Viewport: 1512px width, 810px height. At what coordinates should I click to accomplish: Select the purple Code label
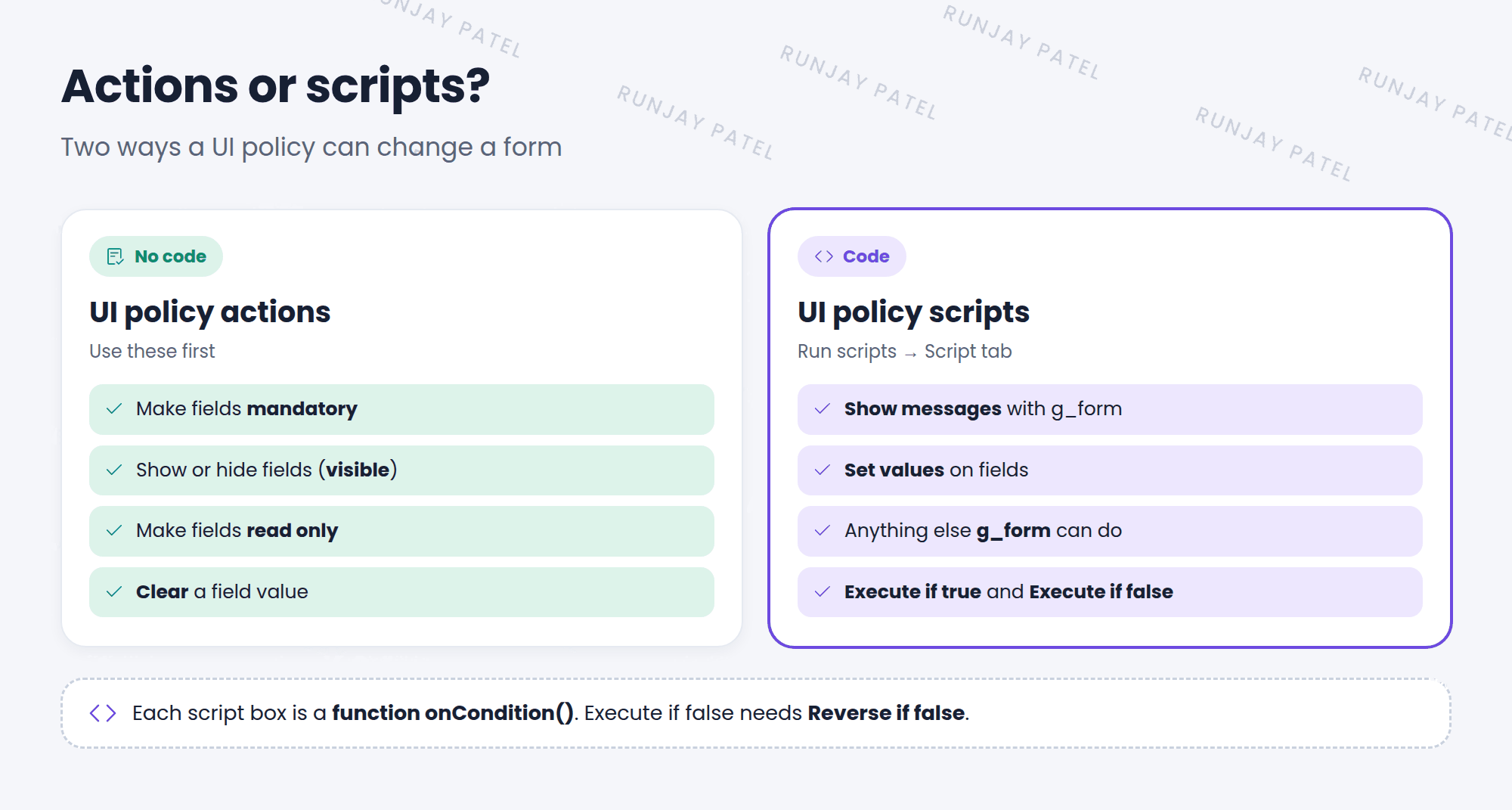click(866, 257)
